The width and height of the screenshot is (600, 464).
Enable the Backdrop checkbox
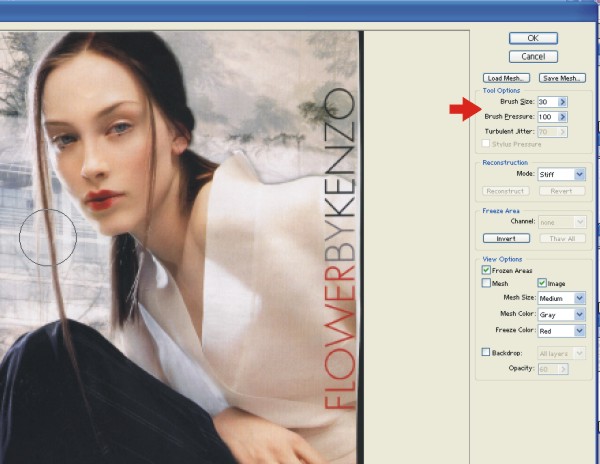coord(486,352)
